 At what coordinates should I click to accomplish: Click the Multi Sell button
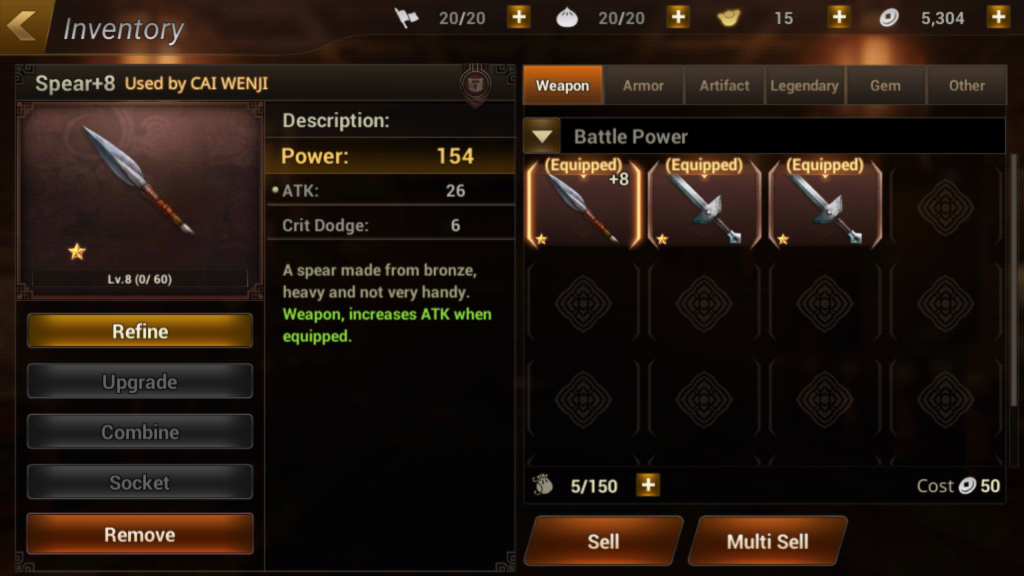[767, 541]
